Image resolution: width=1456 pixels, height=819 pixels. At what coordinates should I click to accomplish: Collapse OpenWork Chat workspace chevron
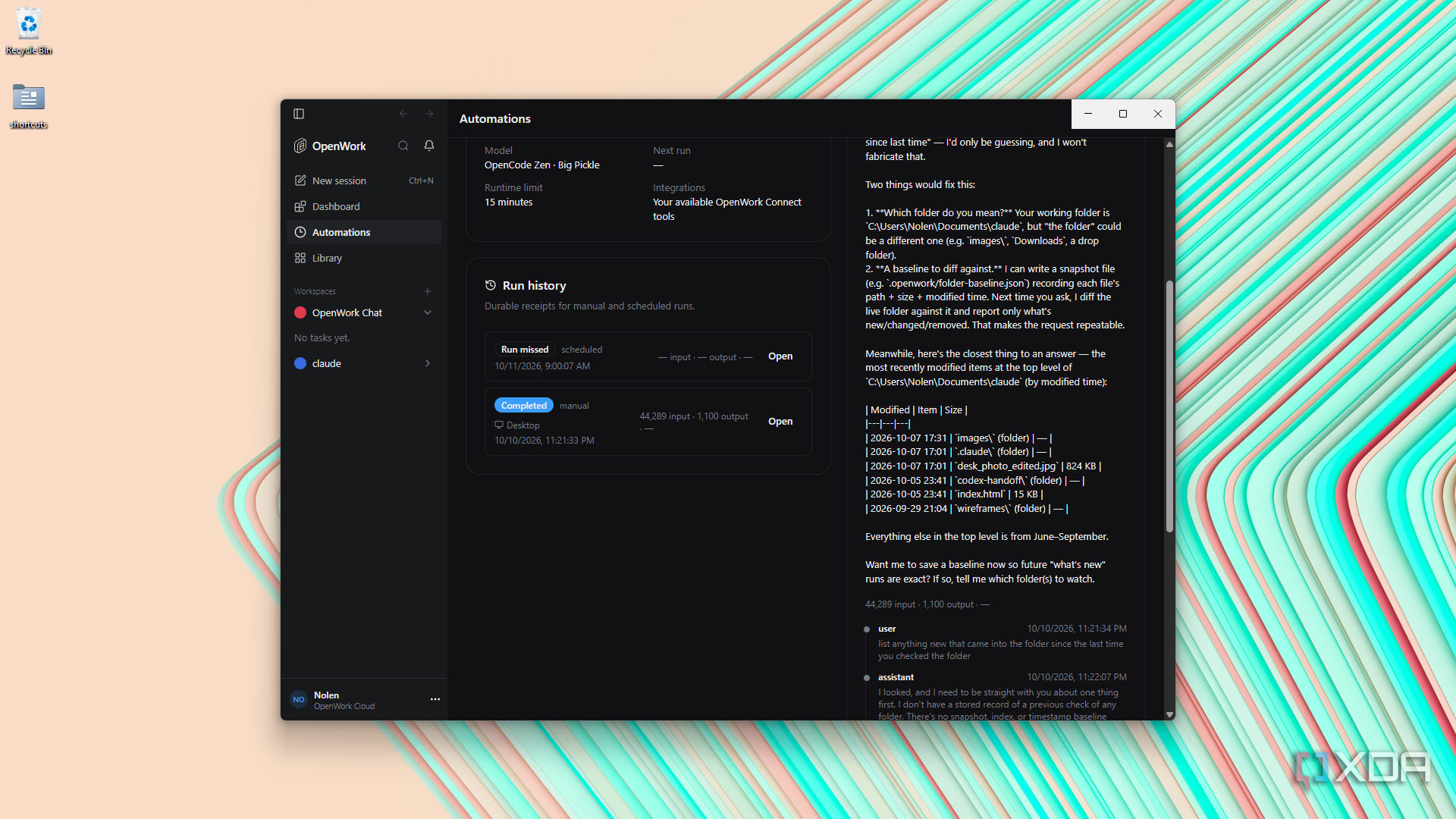[428, 312]
